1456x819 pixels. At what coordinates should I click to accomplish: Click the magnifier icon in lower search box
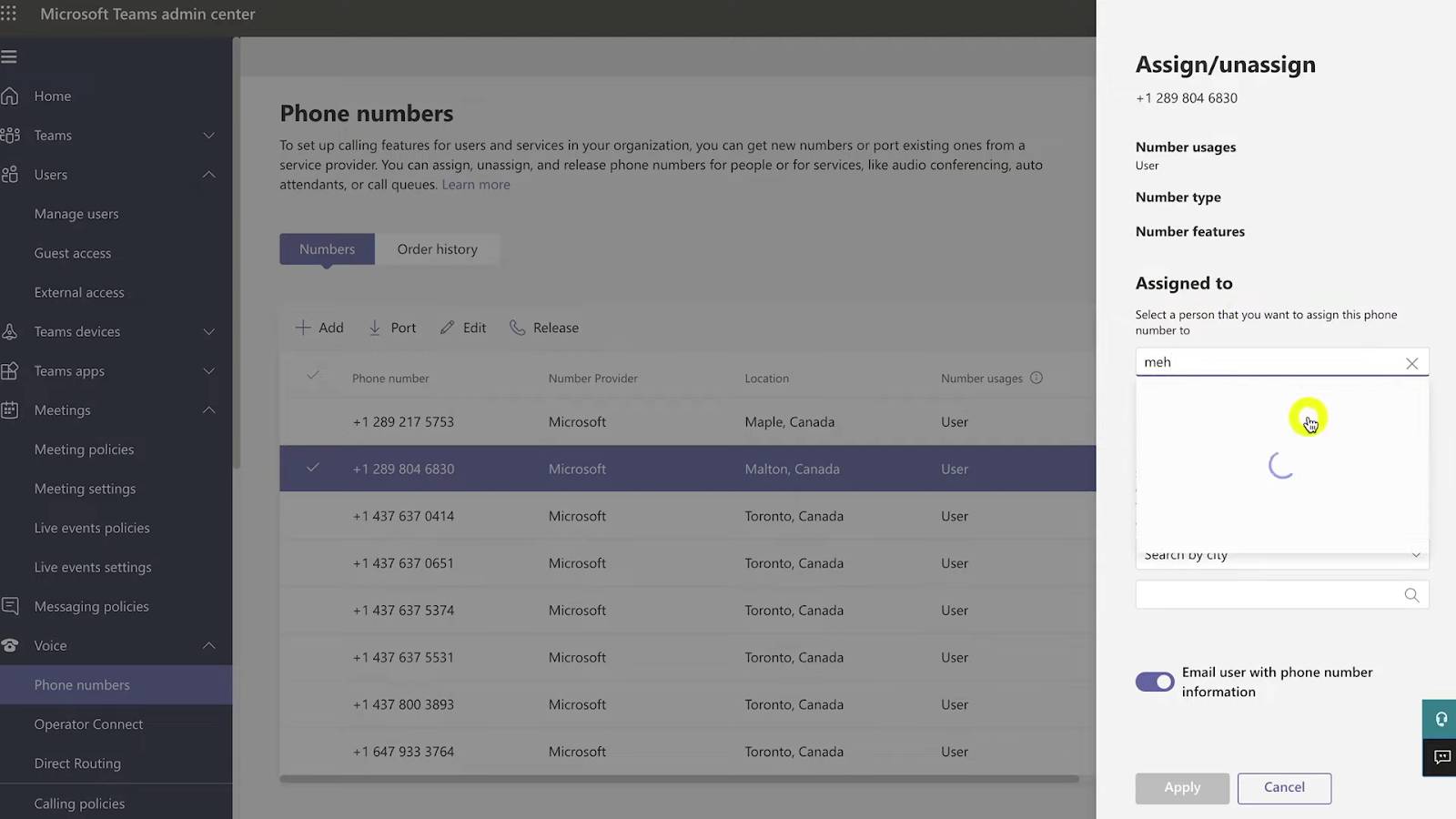pos(1411,595)
